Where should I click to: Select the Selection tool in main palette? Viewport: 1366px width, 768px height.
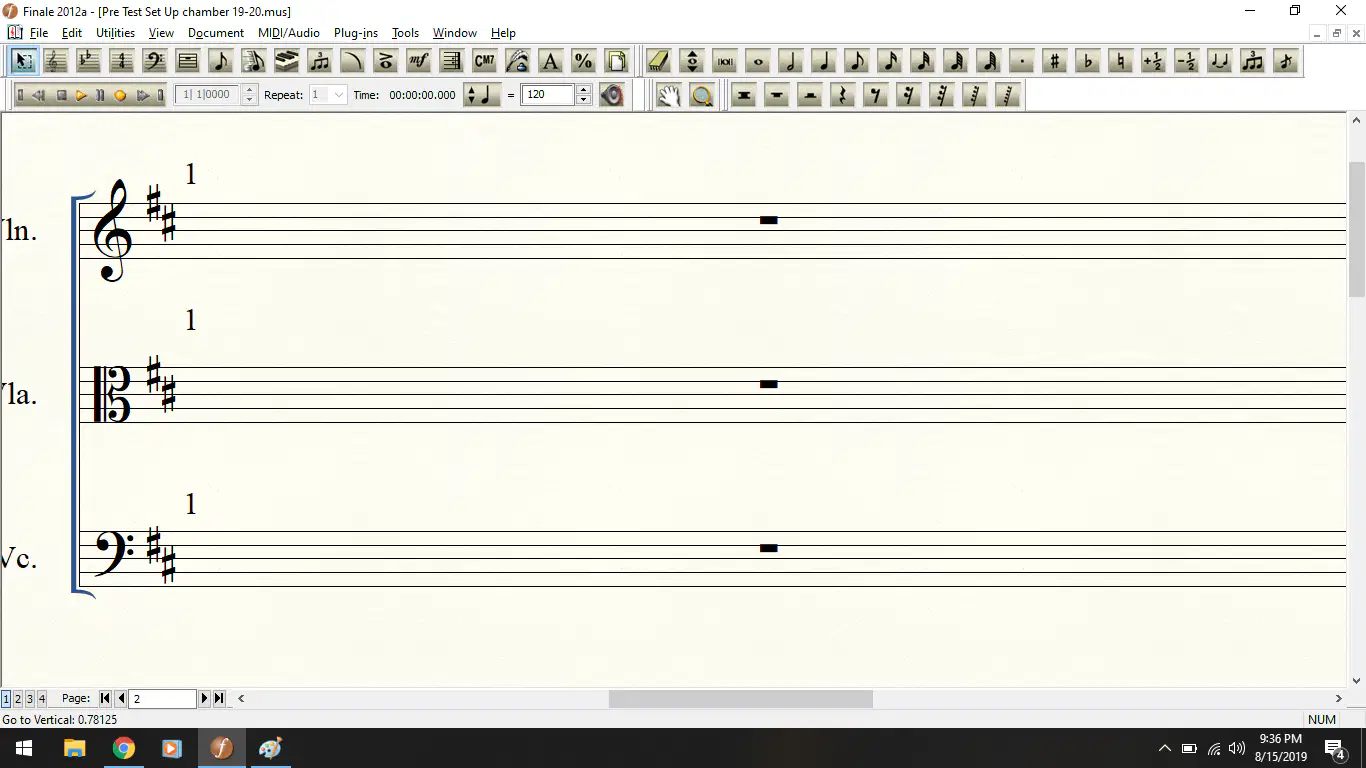coord(22,61)
